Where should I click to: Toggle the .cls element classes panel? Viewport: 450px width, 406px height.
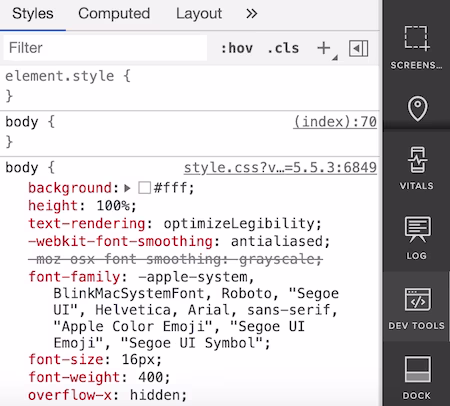point(283,48)
